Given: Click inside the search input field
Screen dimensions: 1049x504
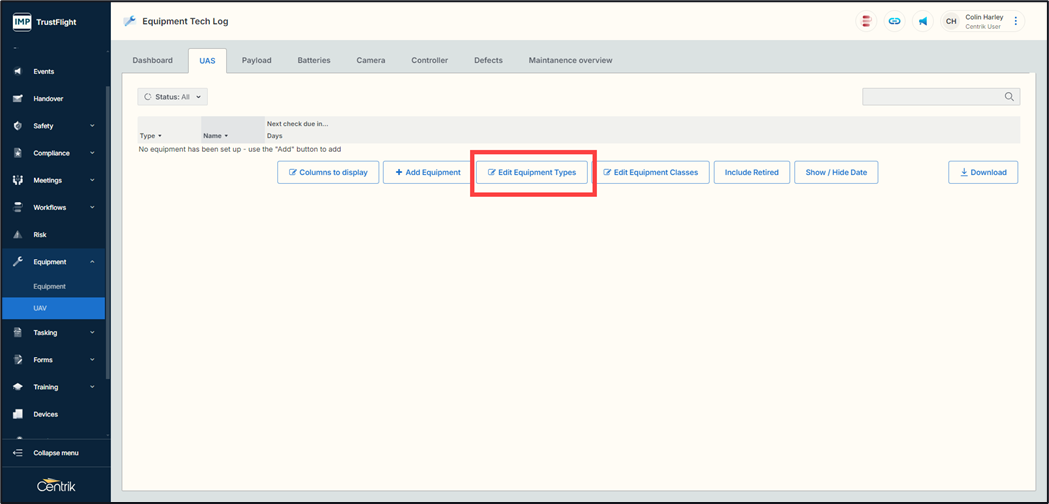Looking at the screenshot, I should 930,97.
